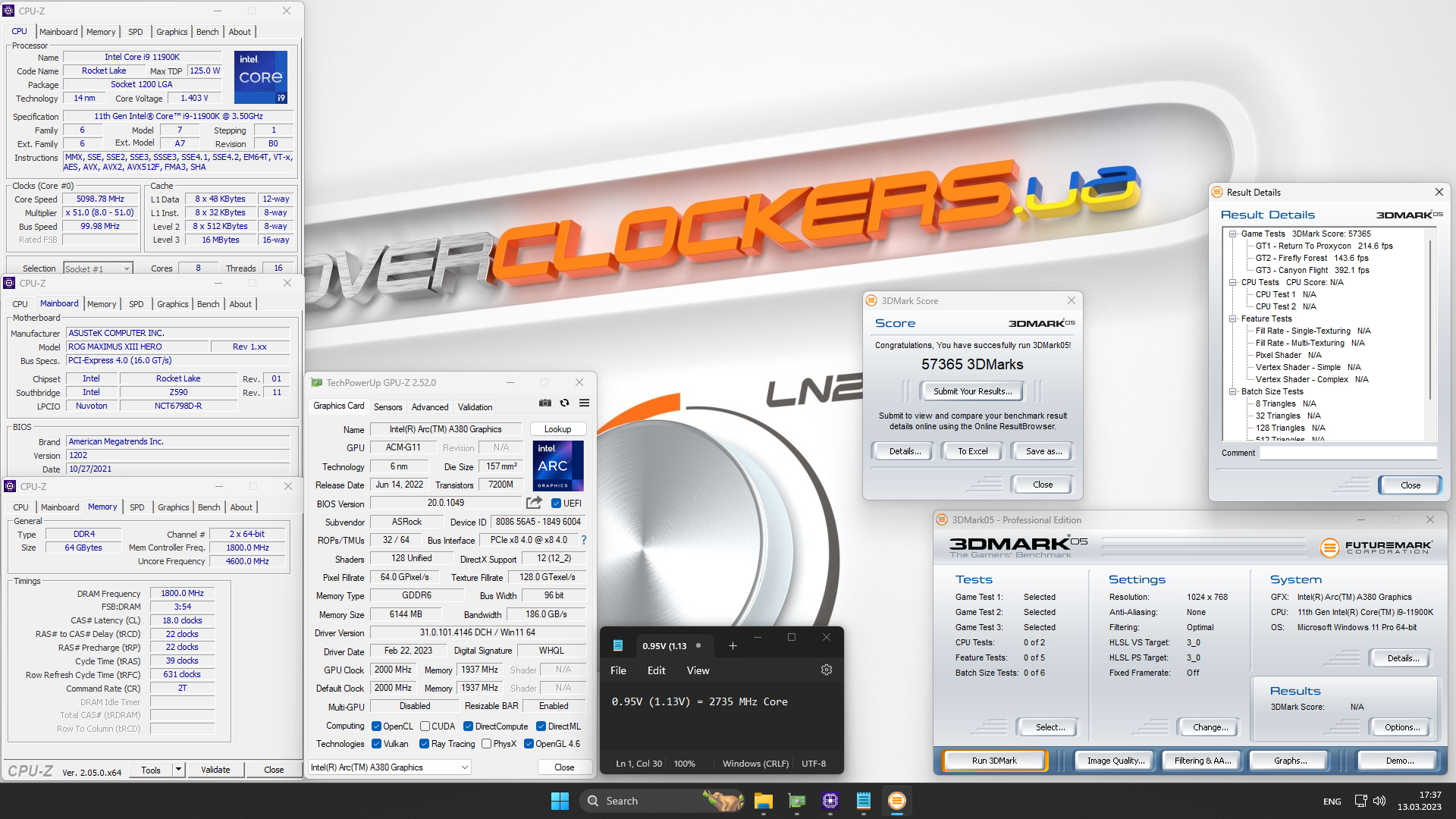Click the network icon in system tray
Image resolution: width=1456 pixels, height=819 pixels.
click(1360, 801)
